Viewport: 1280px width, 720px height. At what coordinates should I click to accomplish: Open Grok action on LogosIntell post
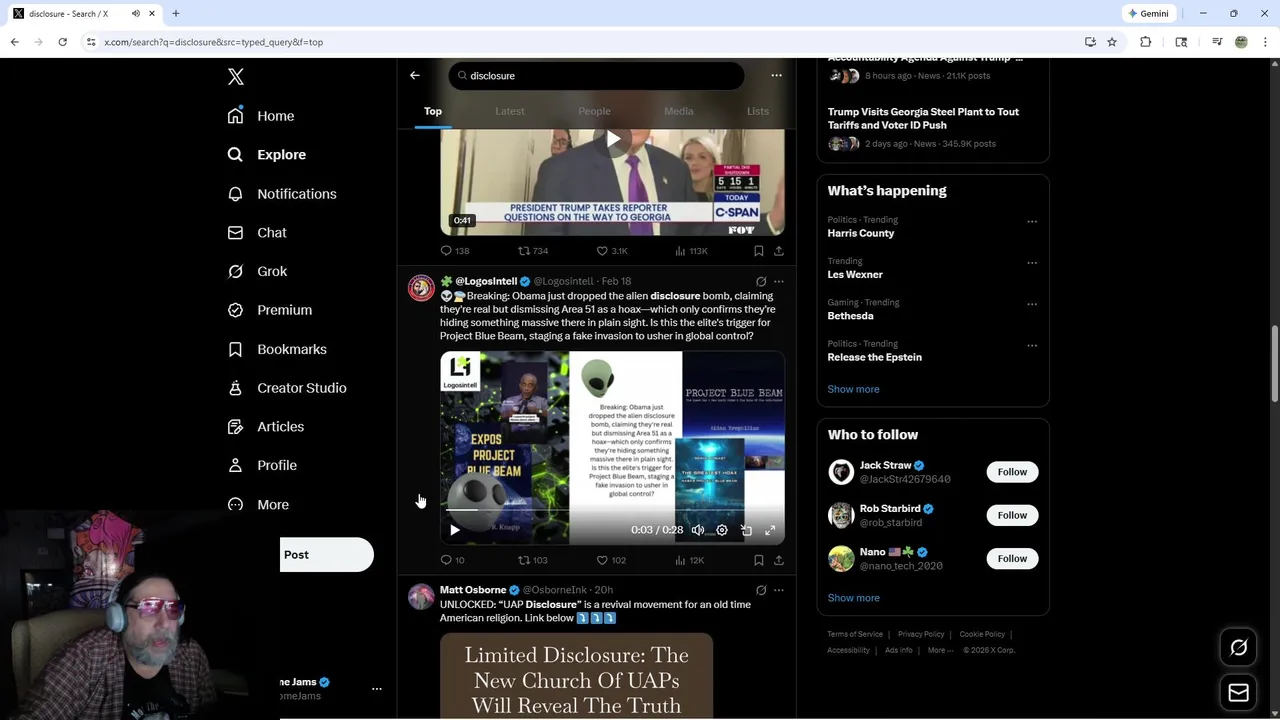click(x=761, y=282)
